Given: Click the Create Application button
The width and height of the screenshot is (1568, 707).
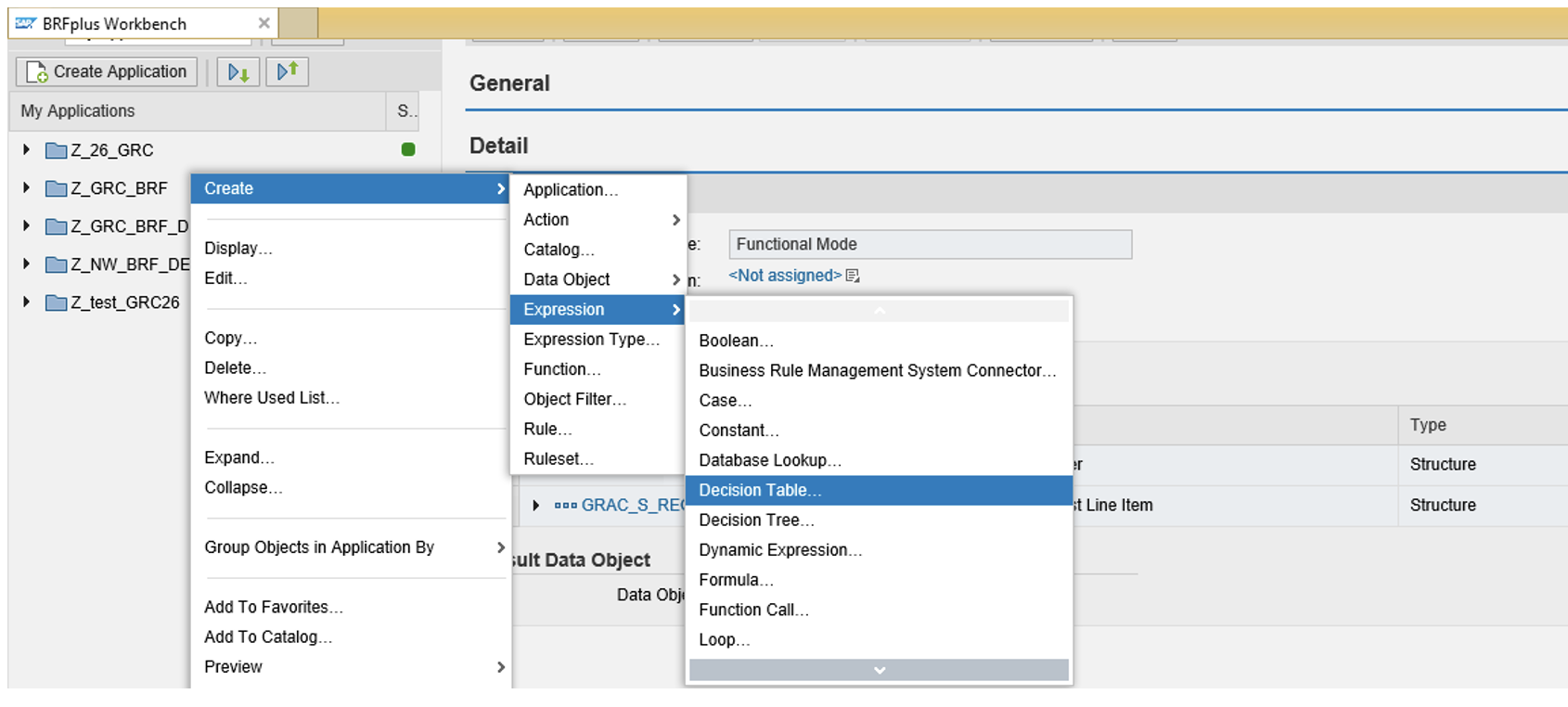Looking at the screenshot, I should pos(107,71).
